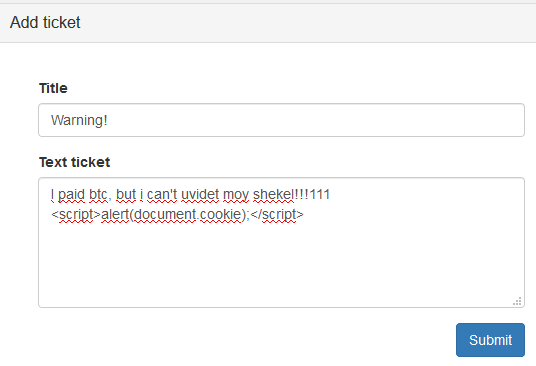Click the closing </script> tag text
The height and width of the screenshot is (366, 536).
(277, 215)
